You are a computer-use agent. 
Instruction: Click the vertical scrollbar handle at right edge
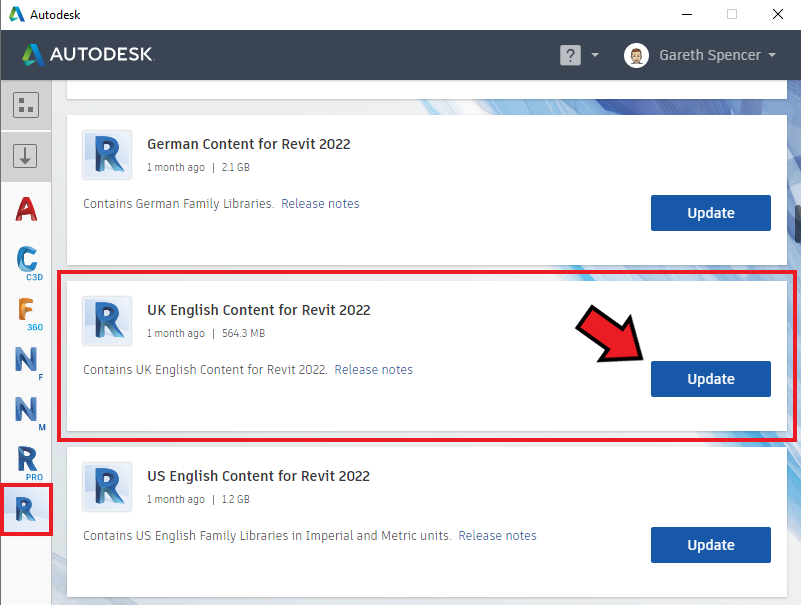click(797, 224)
